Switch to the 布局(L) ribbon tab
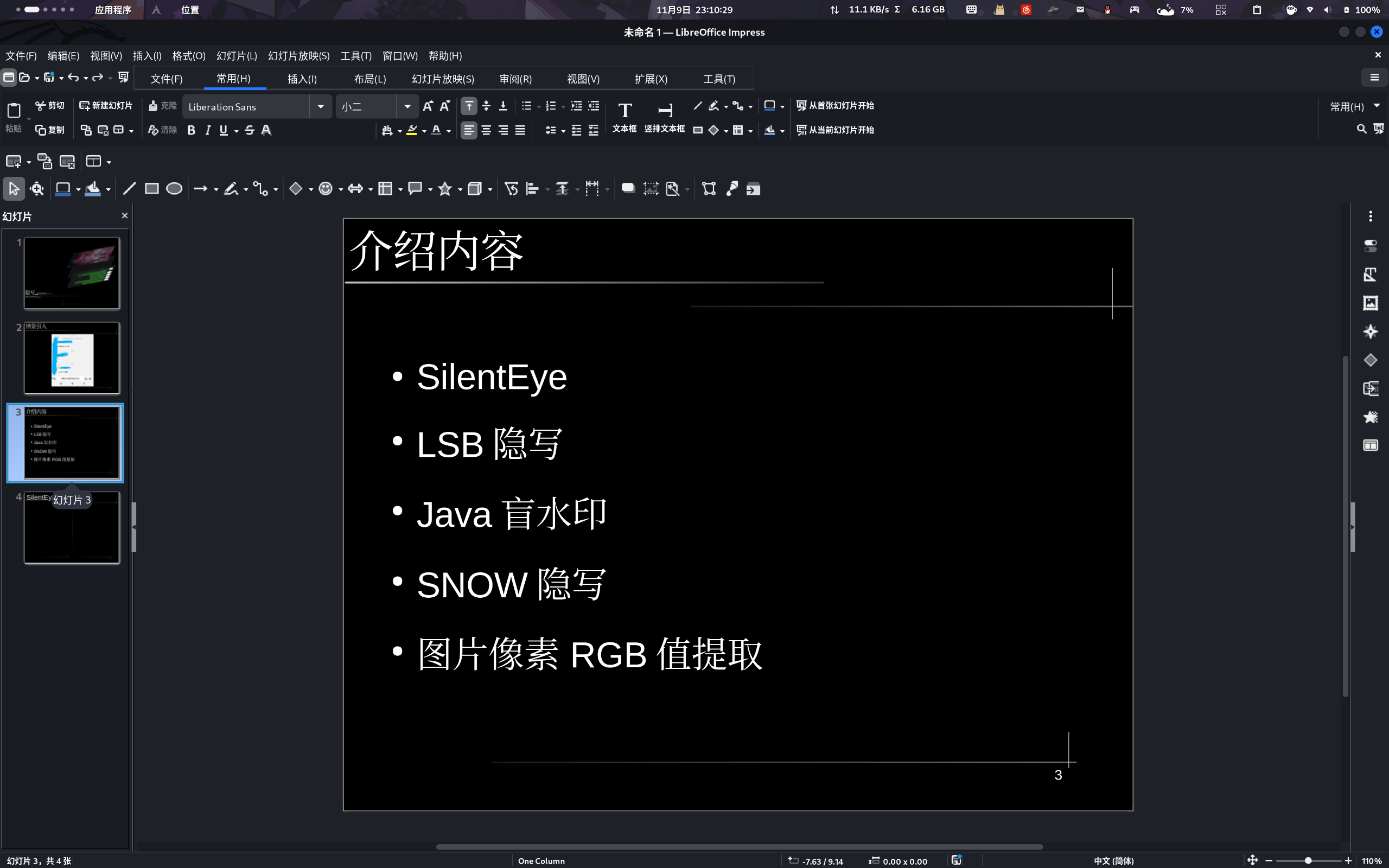The image size is (1389, 868). tap(369, 79)
